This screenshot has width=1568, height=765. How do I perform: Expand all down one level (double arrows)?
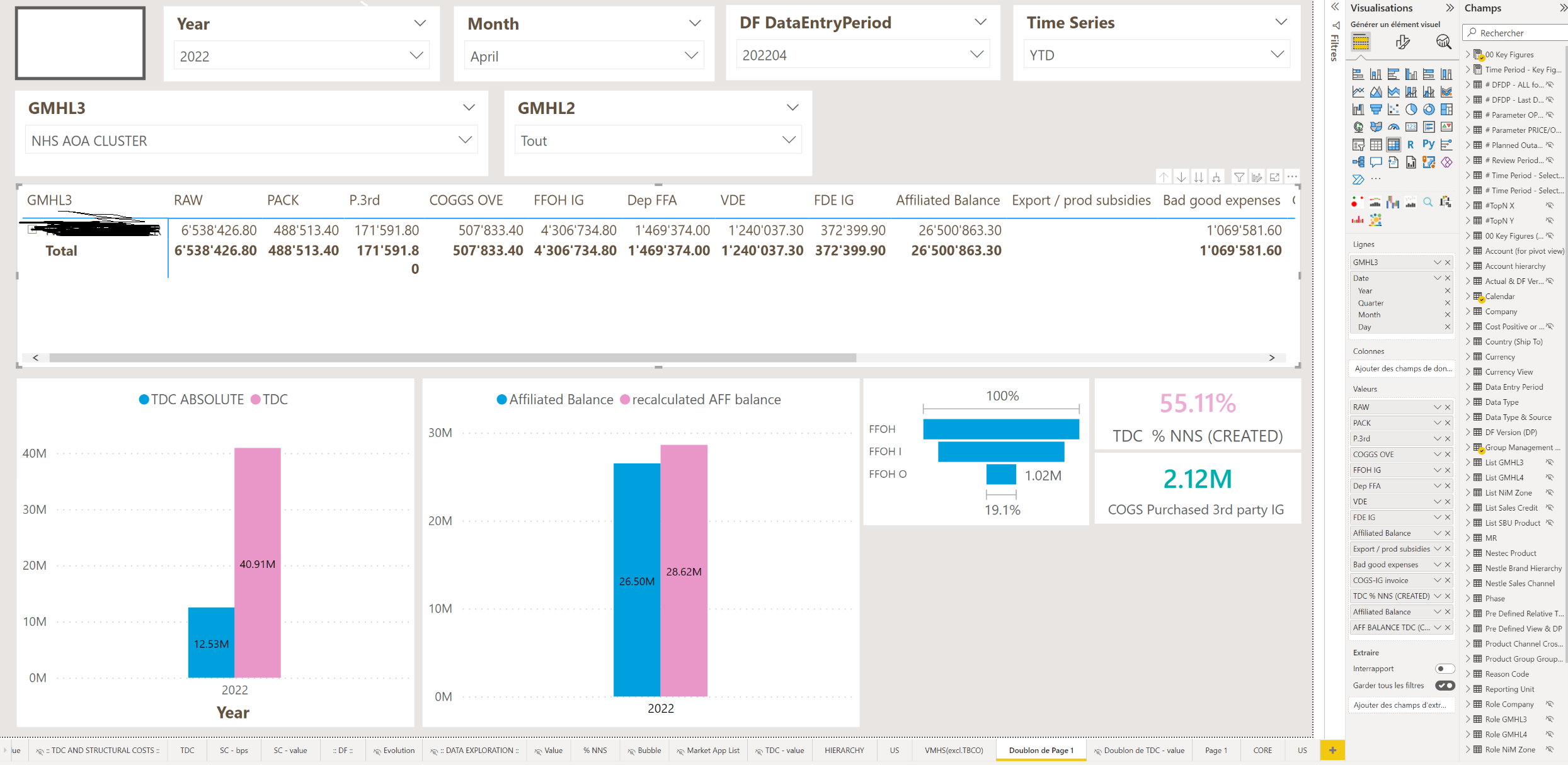pos(1199,178)
